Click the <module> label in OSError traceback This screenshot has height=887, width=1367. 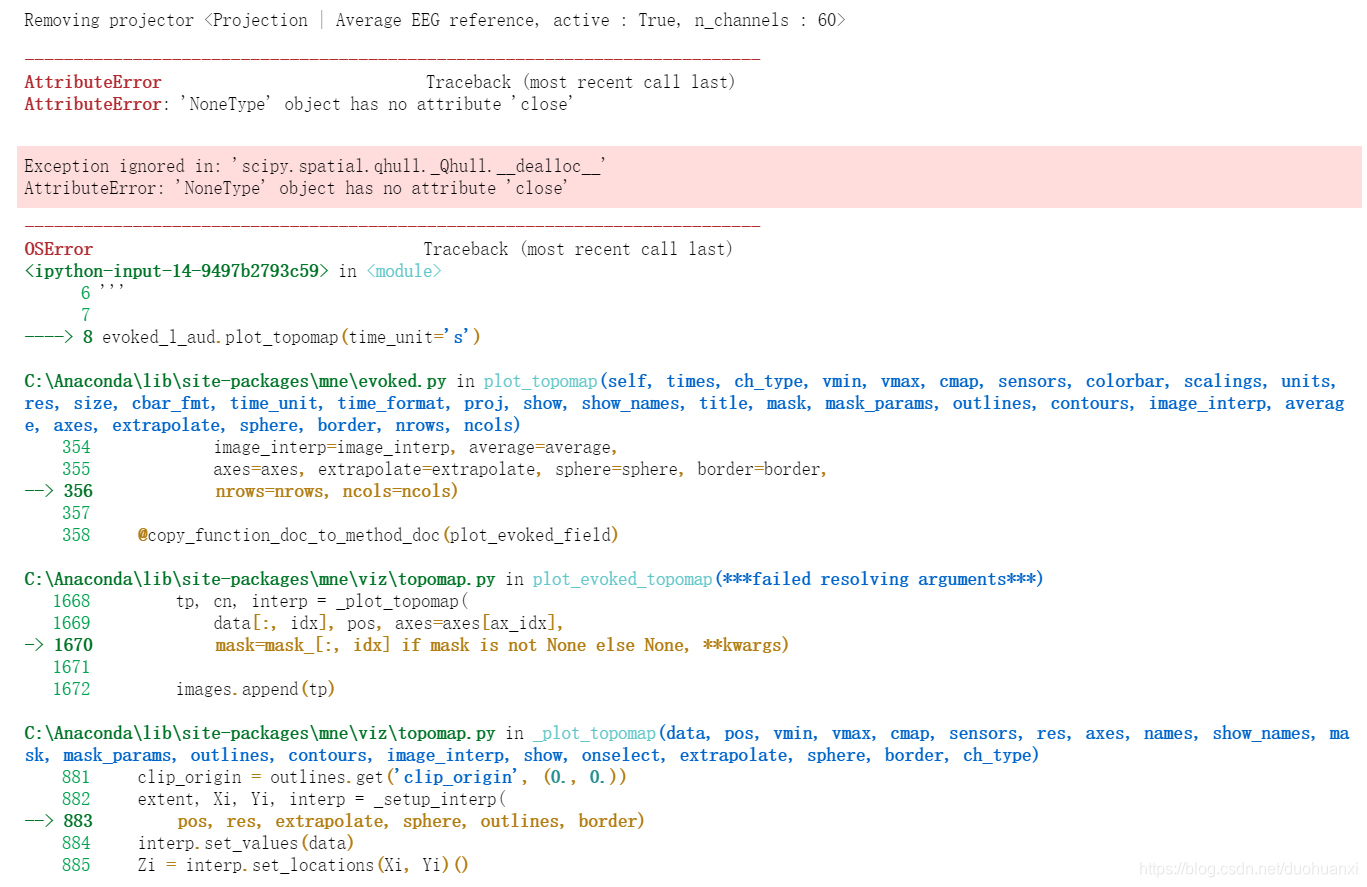tap(403, 271)
